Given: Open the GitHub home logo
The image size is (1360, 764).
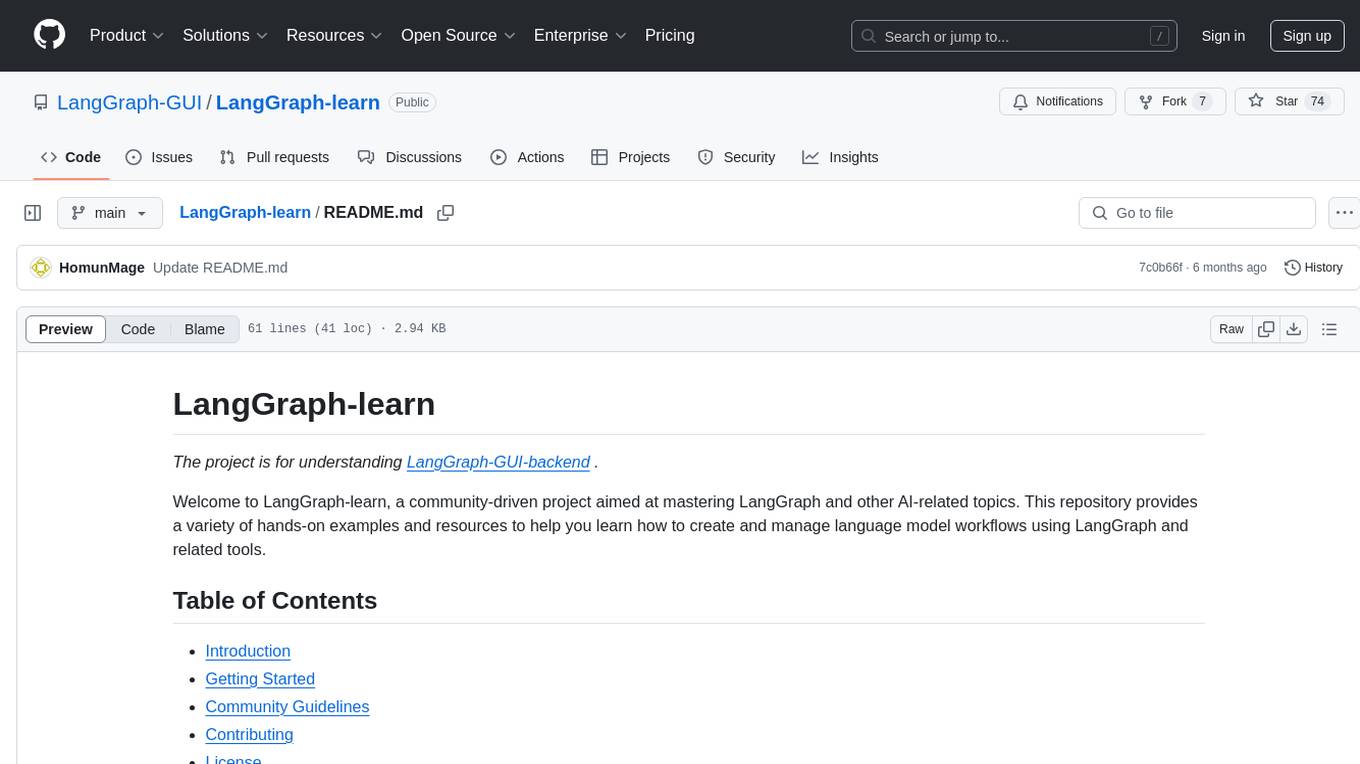Looking at the screenshot, I should click(49, 35).
